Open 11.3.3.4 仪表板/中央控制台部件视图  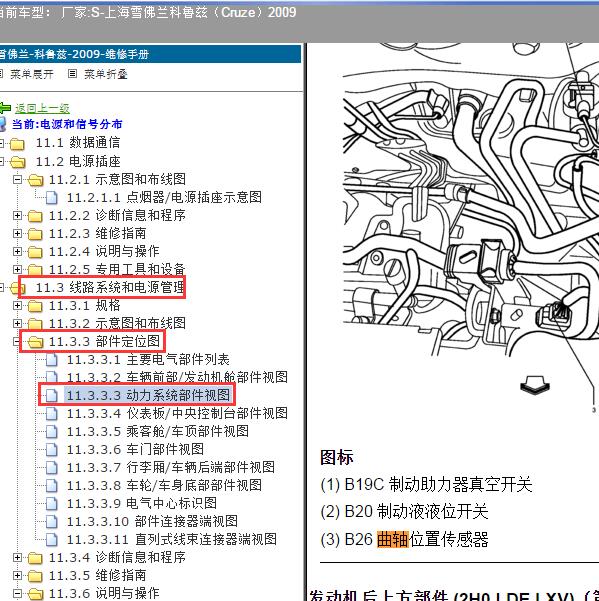pos(177,413)
